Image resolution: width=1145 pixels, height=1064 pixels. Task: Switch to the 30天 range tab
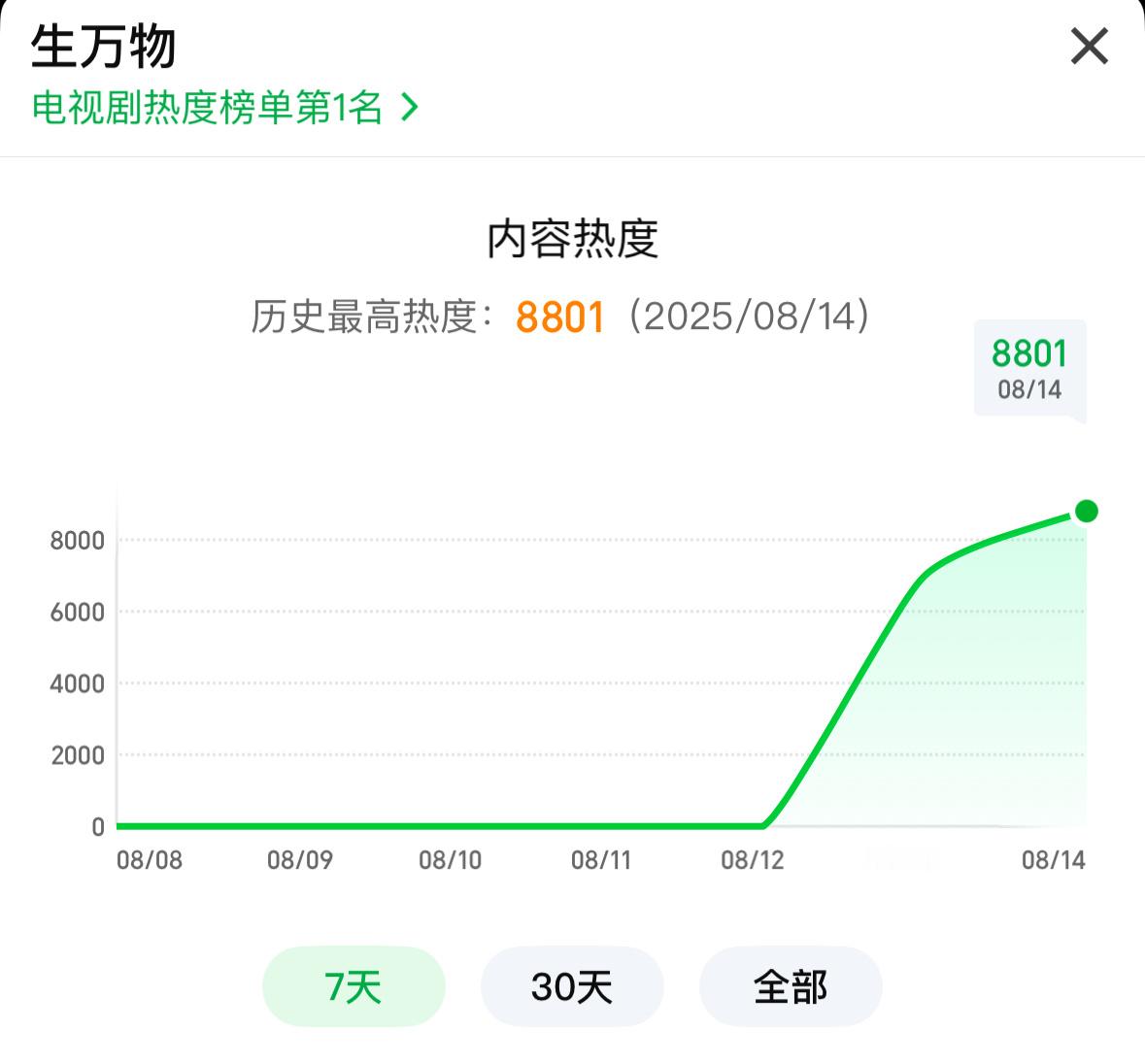(x=572, y=986)
